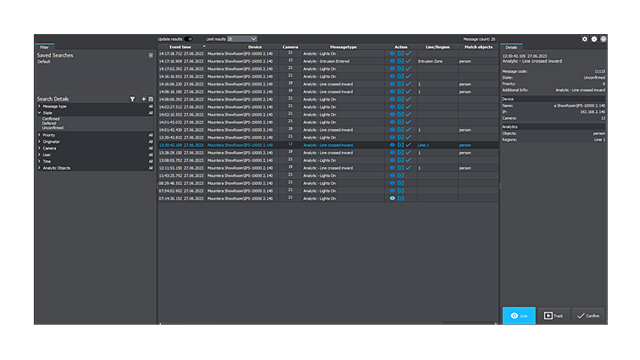Viewport: 640px width, 360px height.
Task: Click the save icon beside Search Details
Action: (151, 99)
